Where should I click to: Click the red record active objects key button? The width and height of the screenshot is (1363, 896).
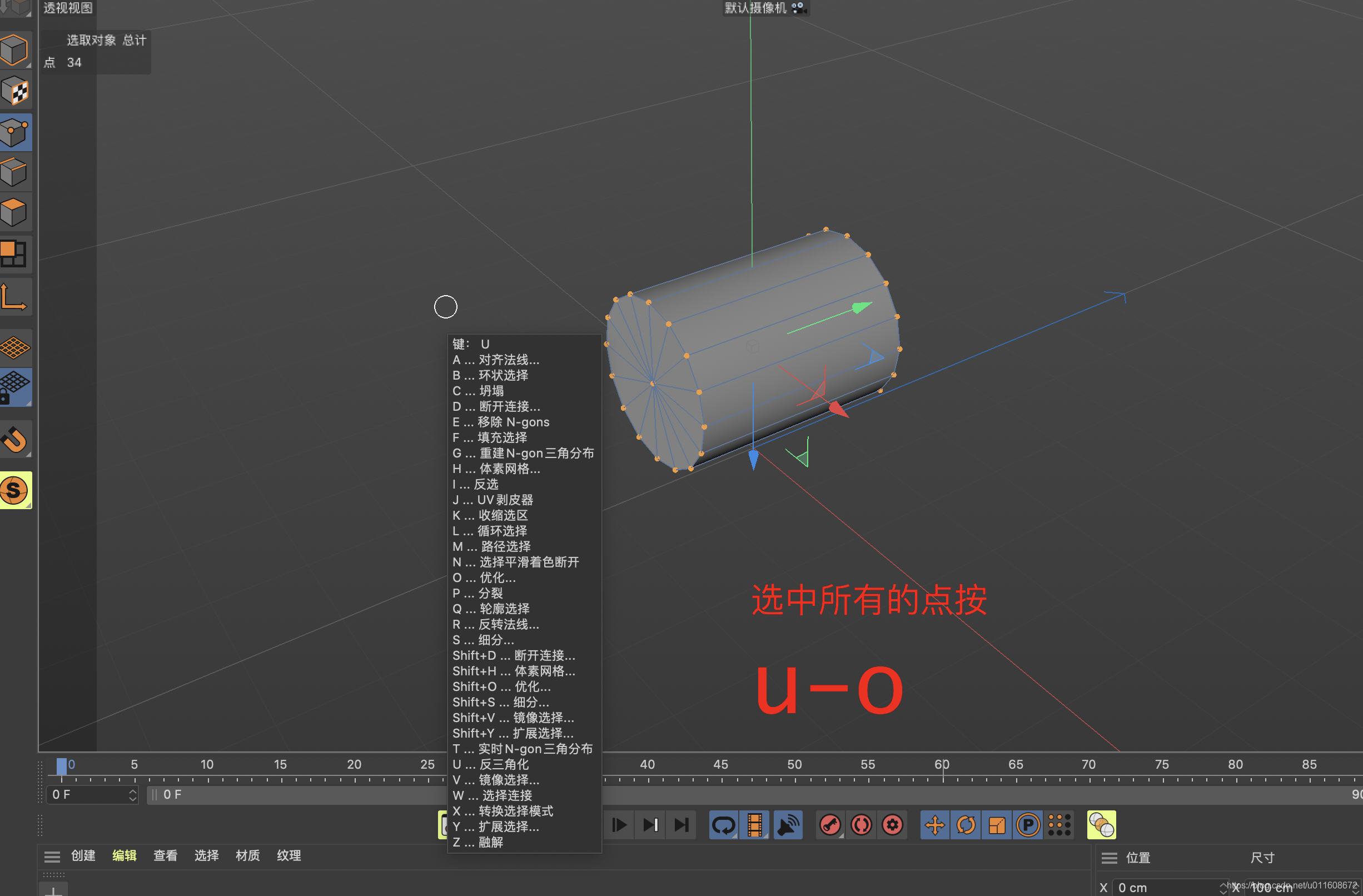(830, 825)
